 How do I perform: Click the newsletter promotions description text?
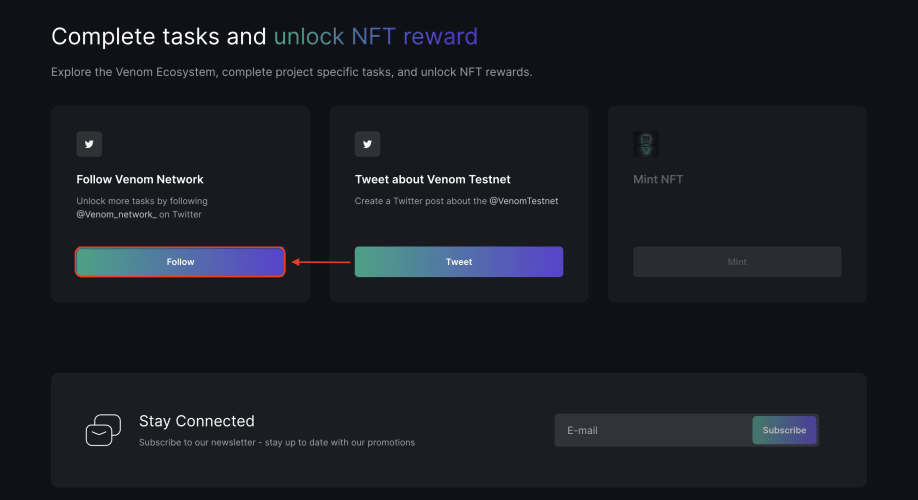pyautogui.click(x=277, y=443)
